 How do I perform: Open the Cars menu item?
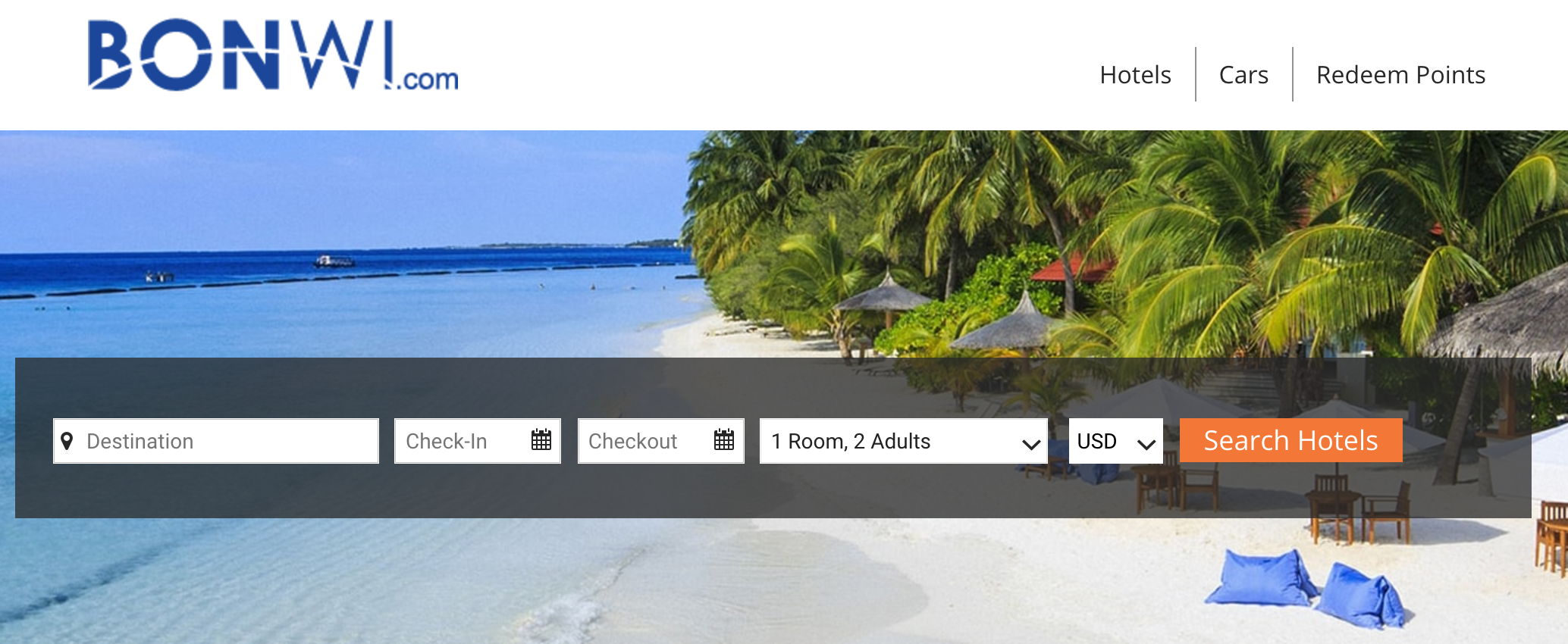[1243, 75]
